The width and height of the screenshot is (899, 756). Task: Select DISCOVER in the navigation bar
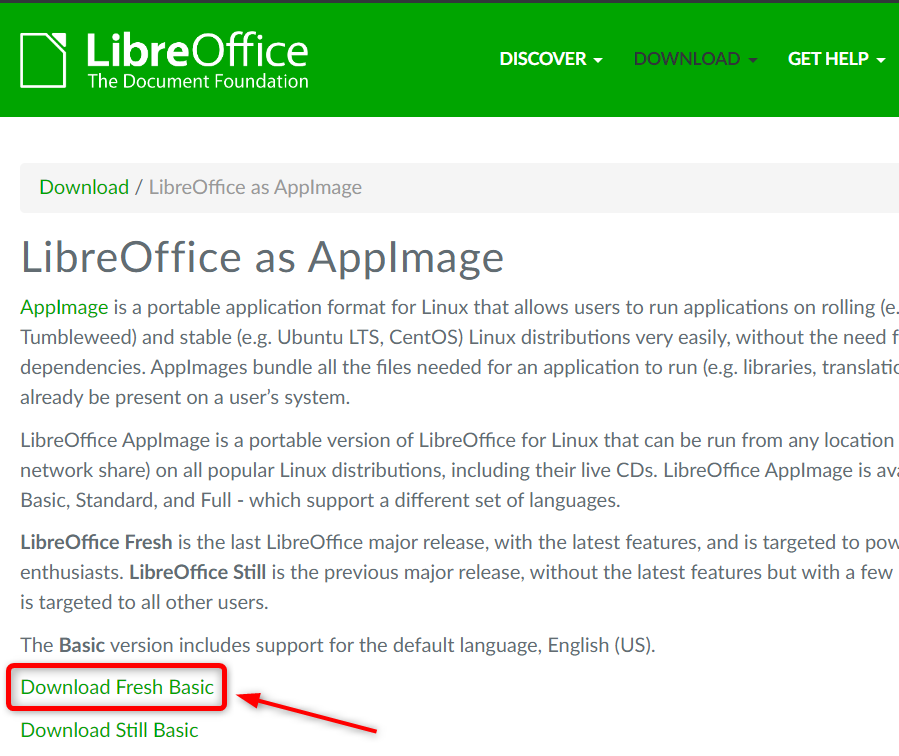click(542, 59)
